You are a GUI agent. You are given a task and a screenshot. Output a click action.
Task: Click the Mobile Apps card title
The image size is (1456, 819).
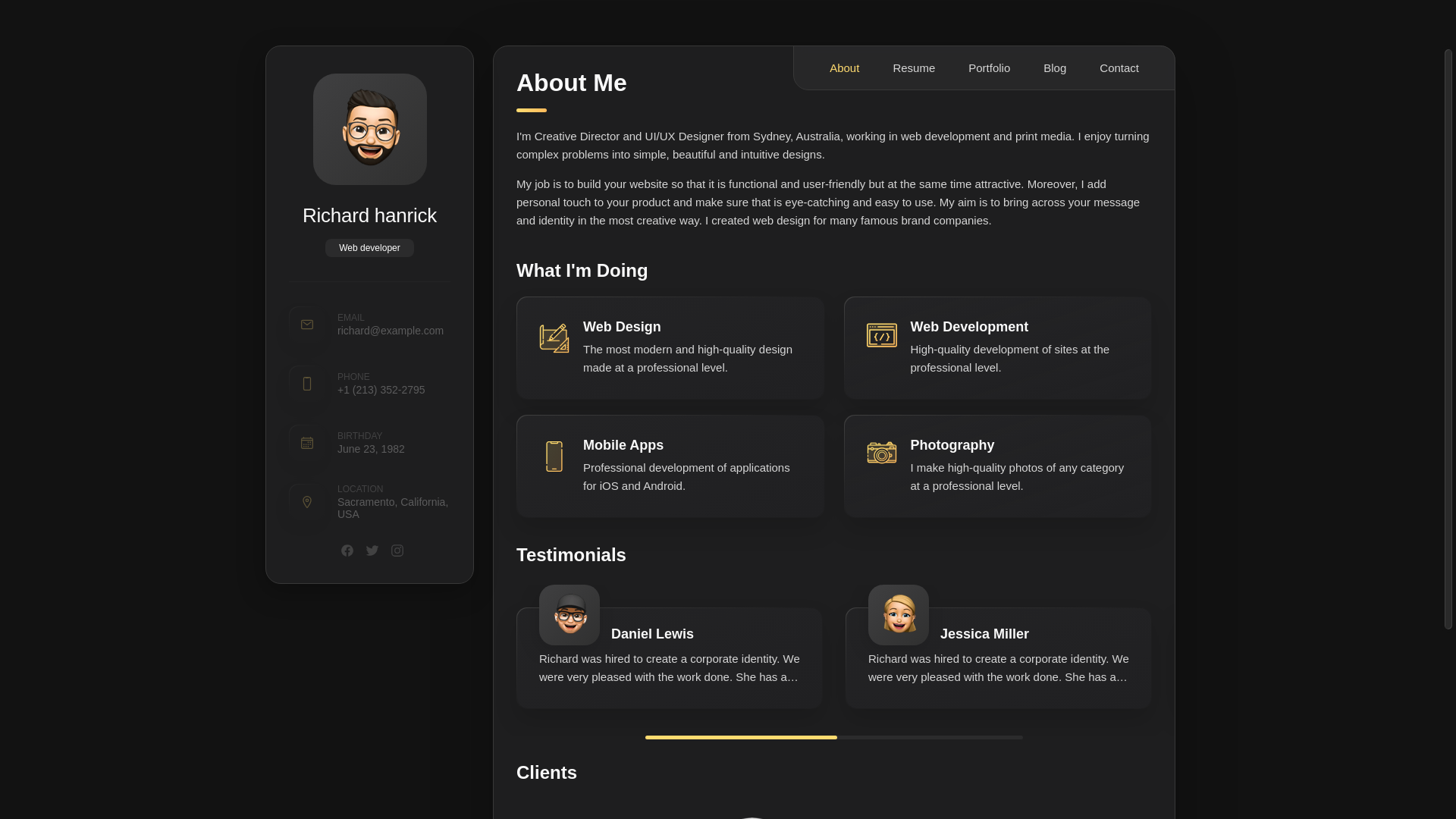623,445
